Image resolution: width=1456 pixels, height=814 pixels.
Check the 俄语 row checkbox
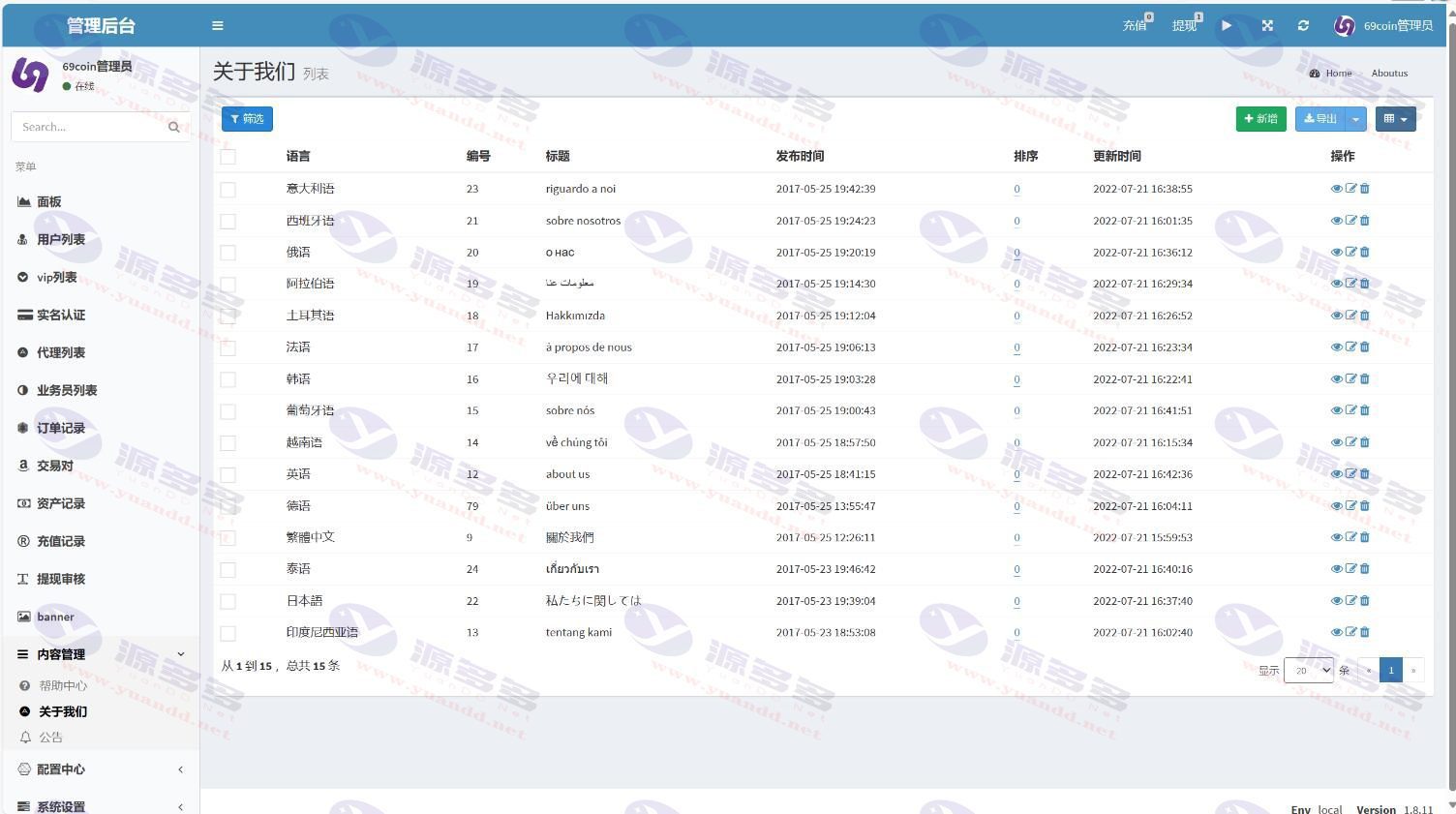pos(227,253)
